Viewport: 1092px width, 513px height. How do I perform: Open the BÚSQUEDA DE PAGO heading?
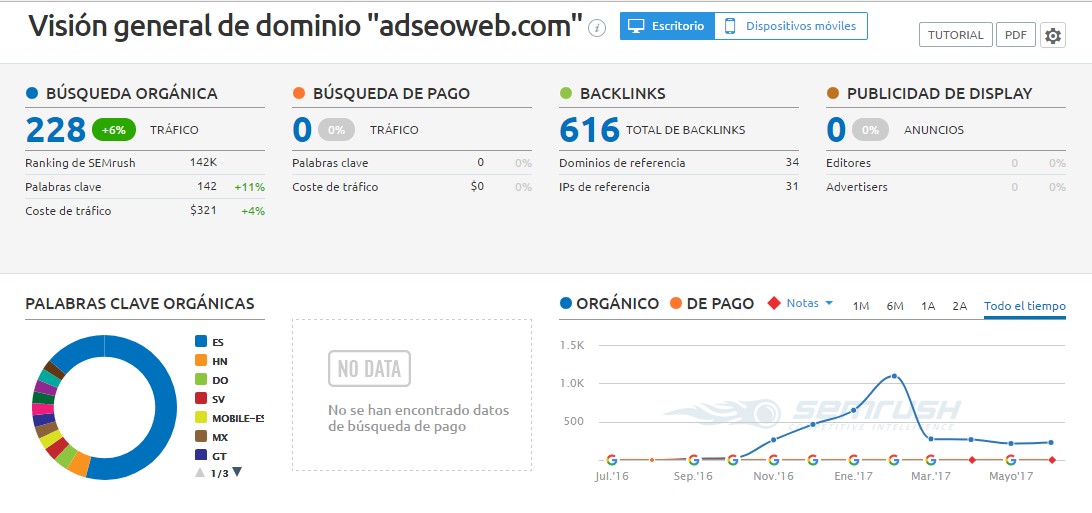coord(391,93)
